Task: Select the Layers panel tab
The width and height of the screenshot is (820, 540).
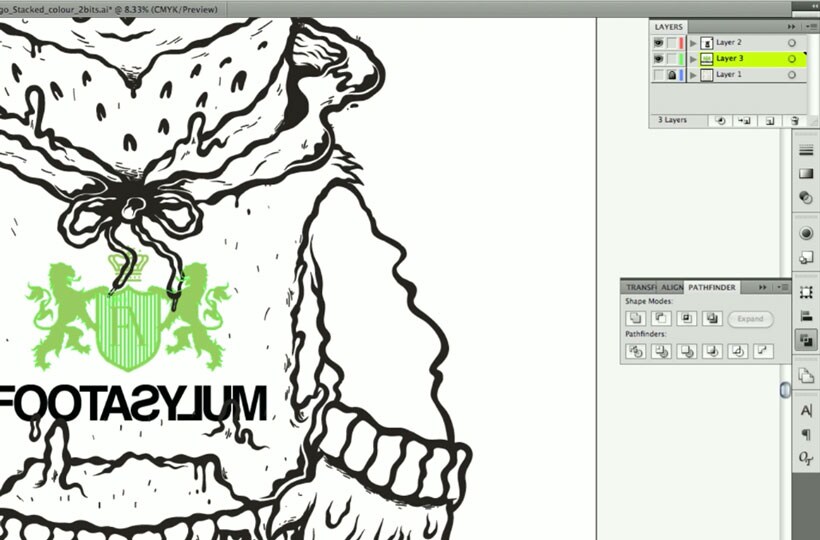Action: [668, 27]
